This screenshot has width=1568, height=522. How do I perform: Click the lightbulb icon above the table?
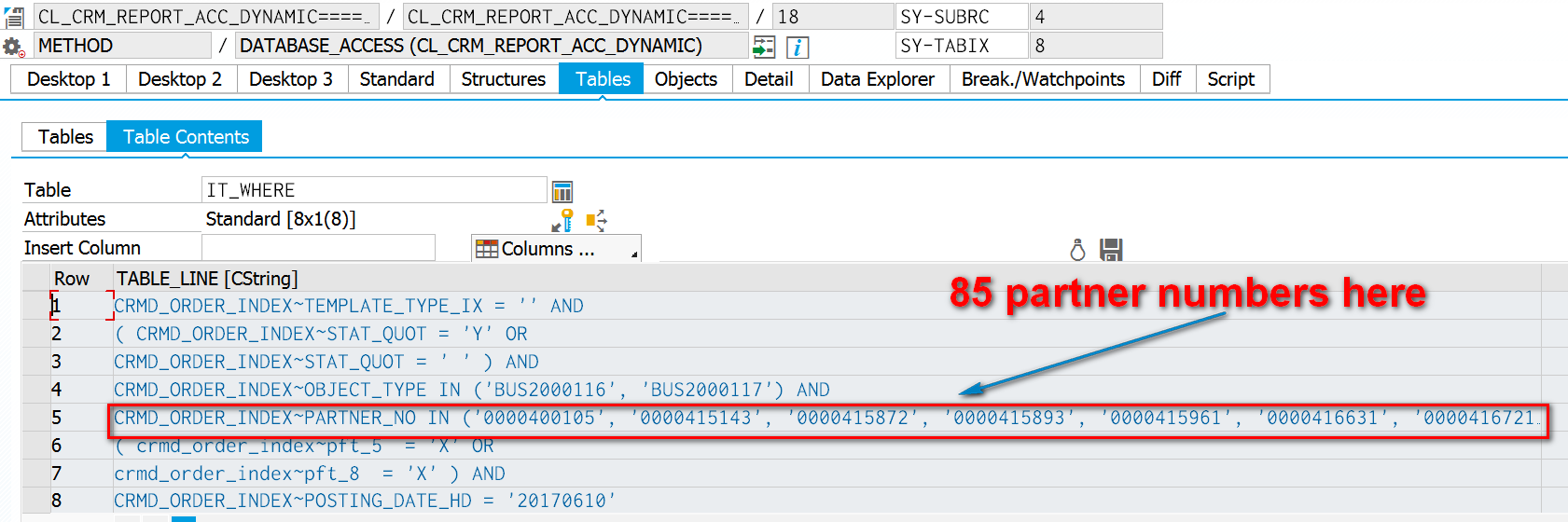pos(1077,250)
